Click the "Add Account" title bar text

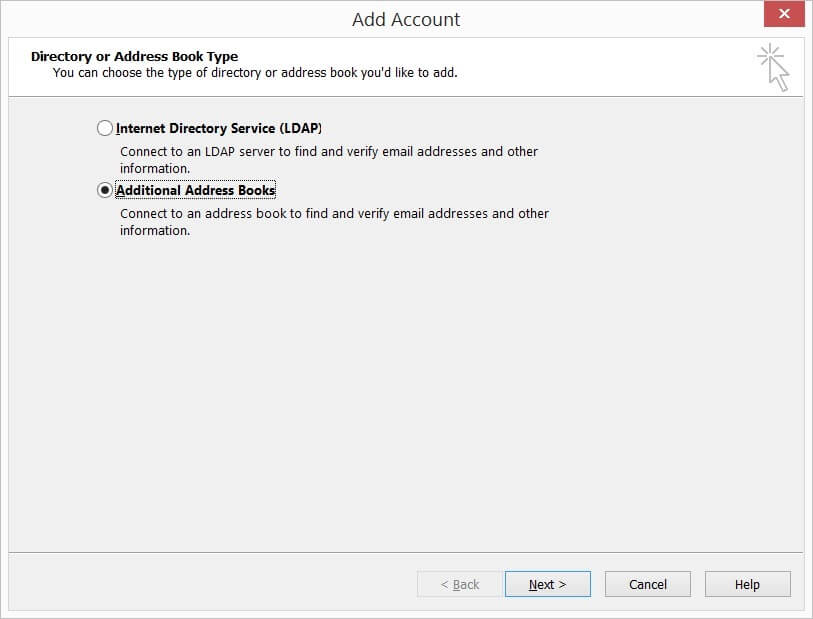pyautogui.click(x=406, y=19)
